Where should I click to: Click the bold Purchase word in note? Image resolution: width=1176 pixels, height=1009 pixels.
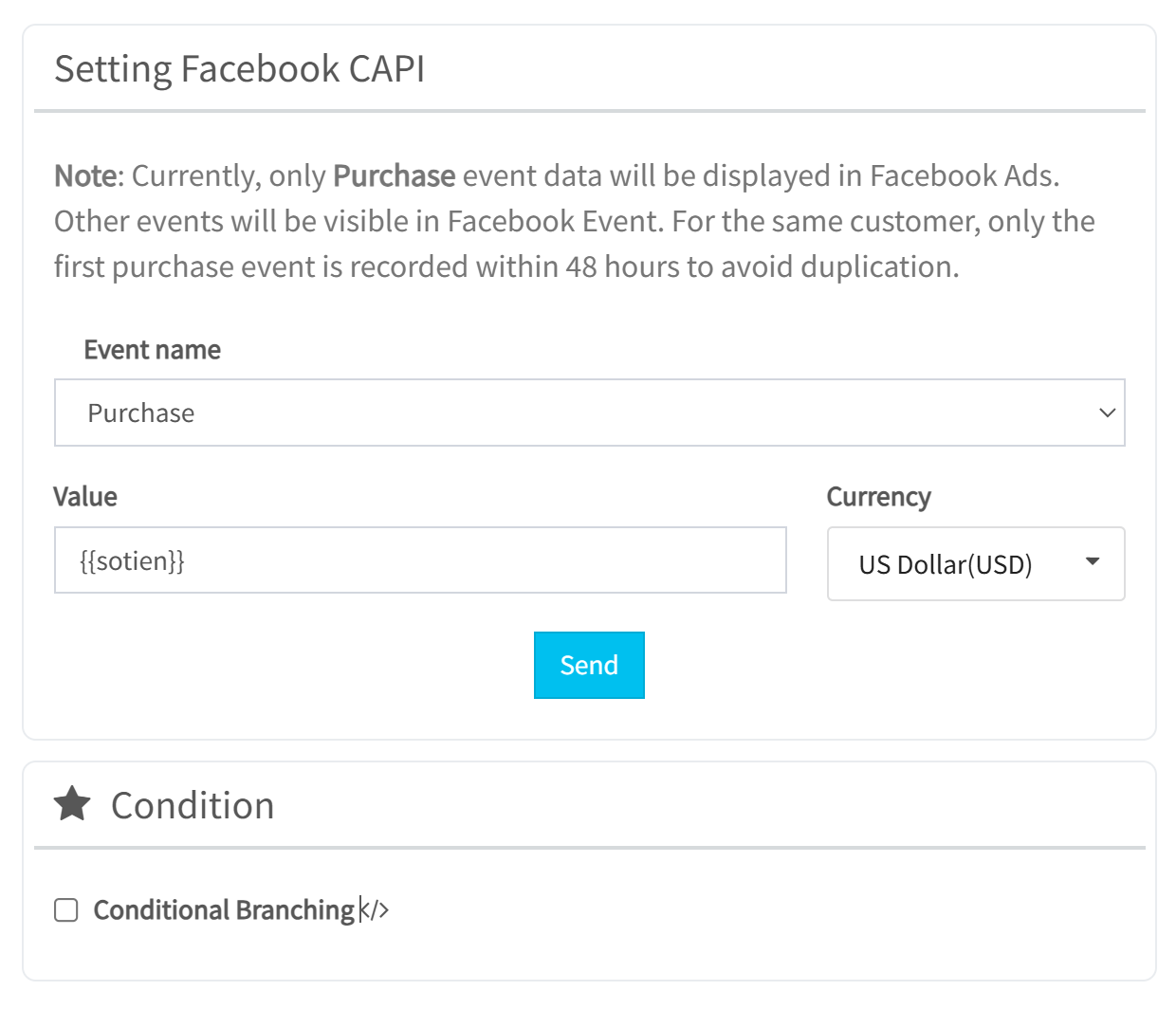tap(395, 176)
